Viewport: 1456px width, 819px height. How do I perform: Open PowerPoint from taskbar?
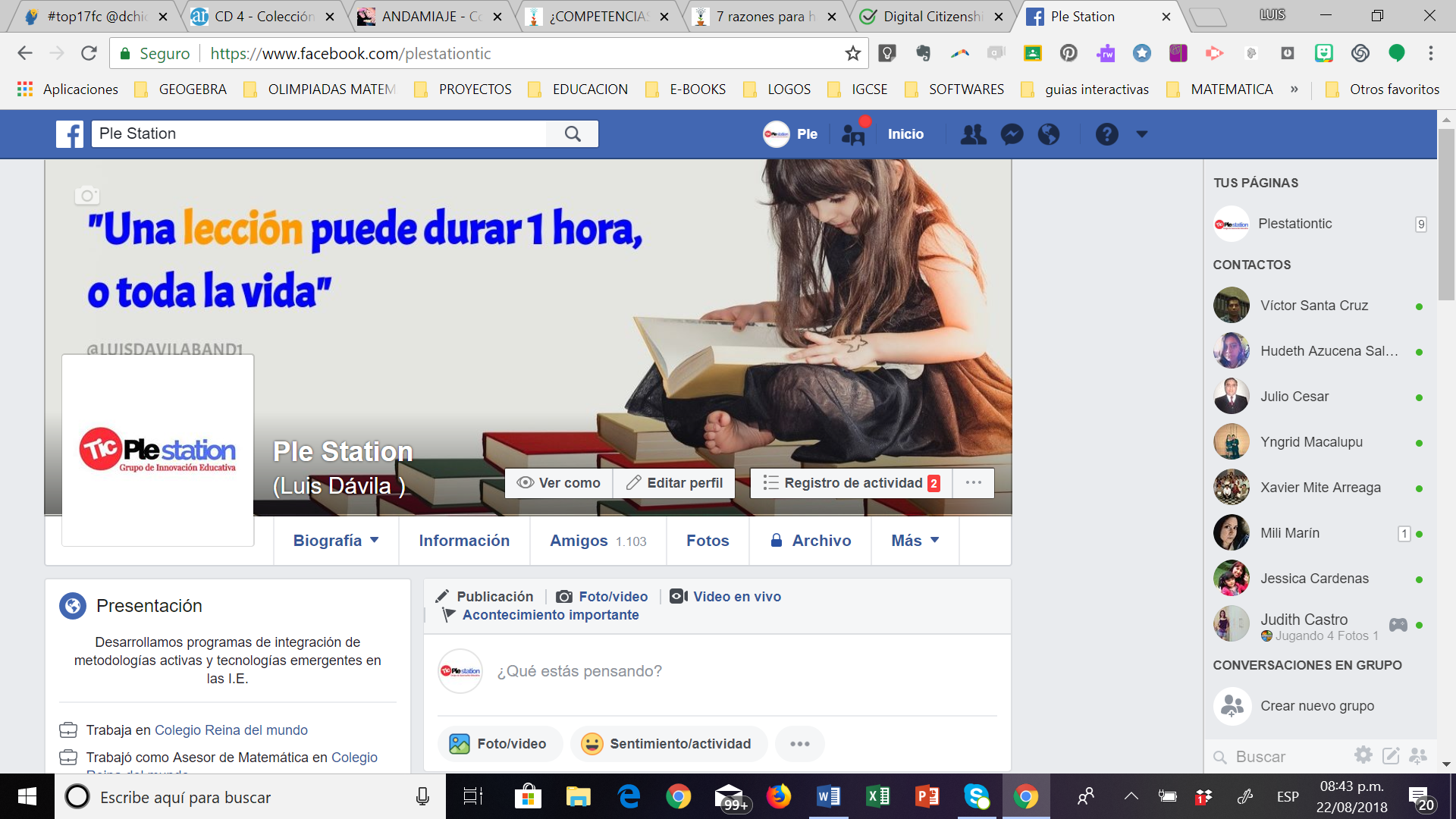click(x=927, y=796)
